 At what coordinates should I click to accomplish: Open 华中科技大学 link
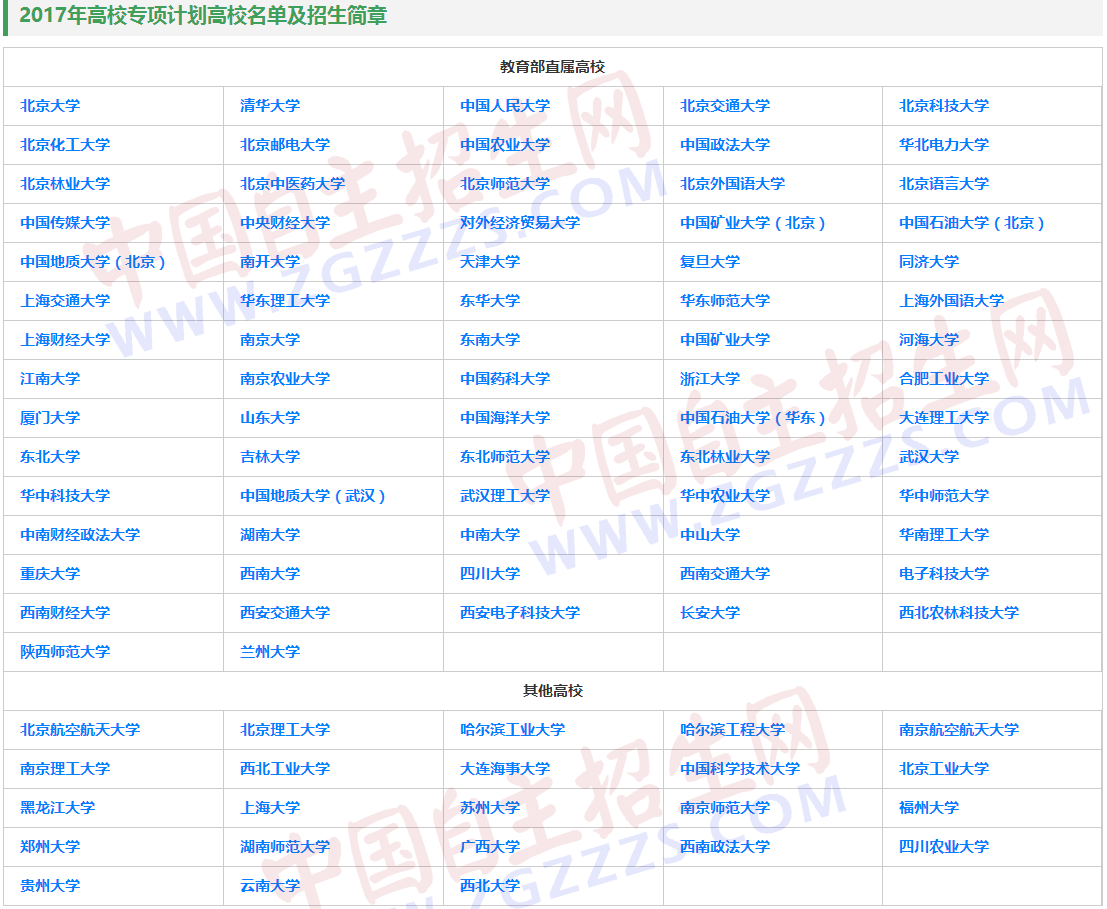[65, 495]
